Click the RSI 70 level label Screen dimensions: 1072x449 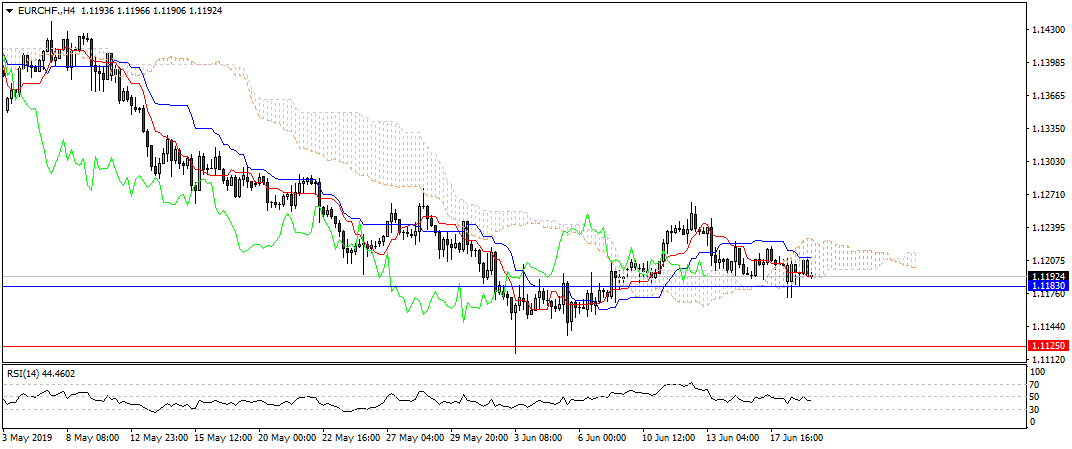1038,384
